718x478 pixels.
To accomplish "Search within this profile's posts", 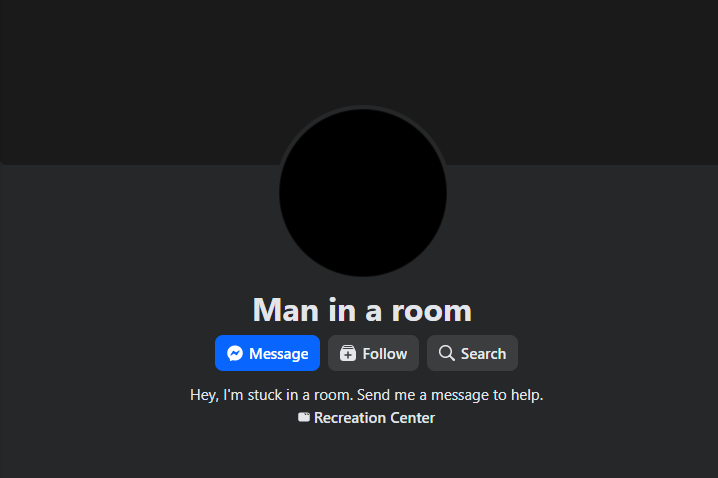I will pos(472,353).
